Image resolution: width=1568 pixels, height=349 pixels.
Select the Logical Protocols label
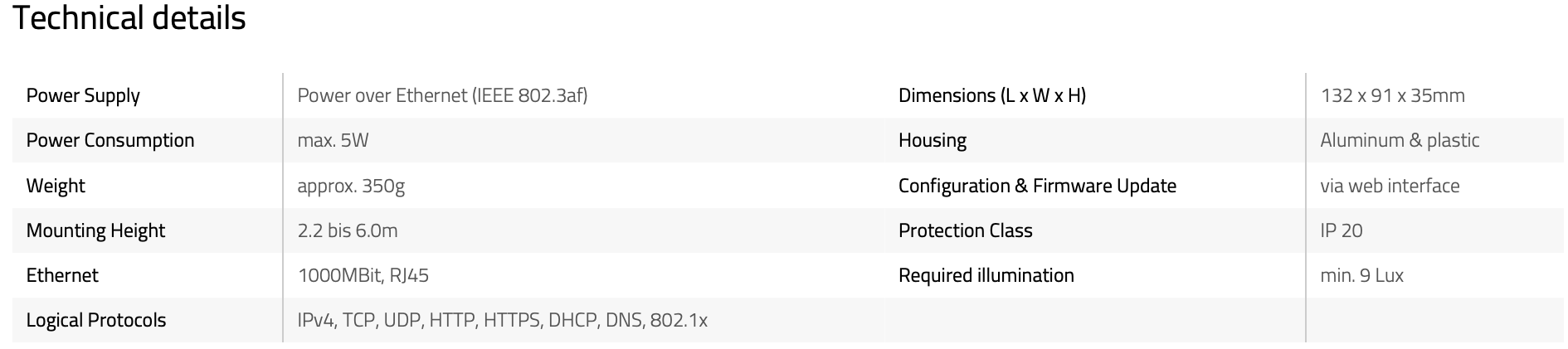(96, 320)
